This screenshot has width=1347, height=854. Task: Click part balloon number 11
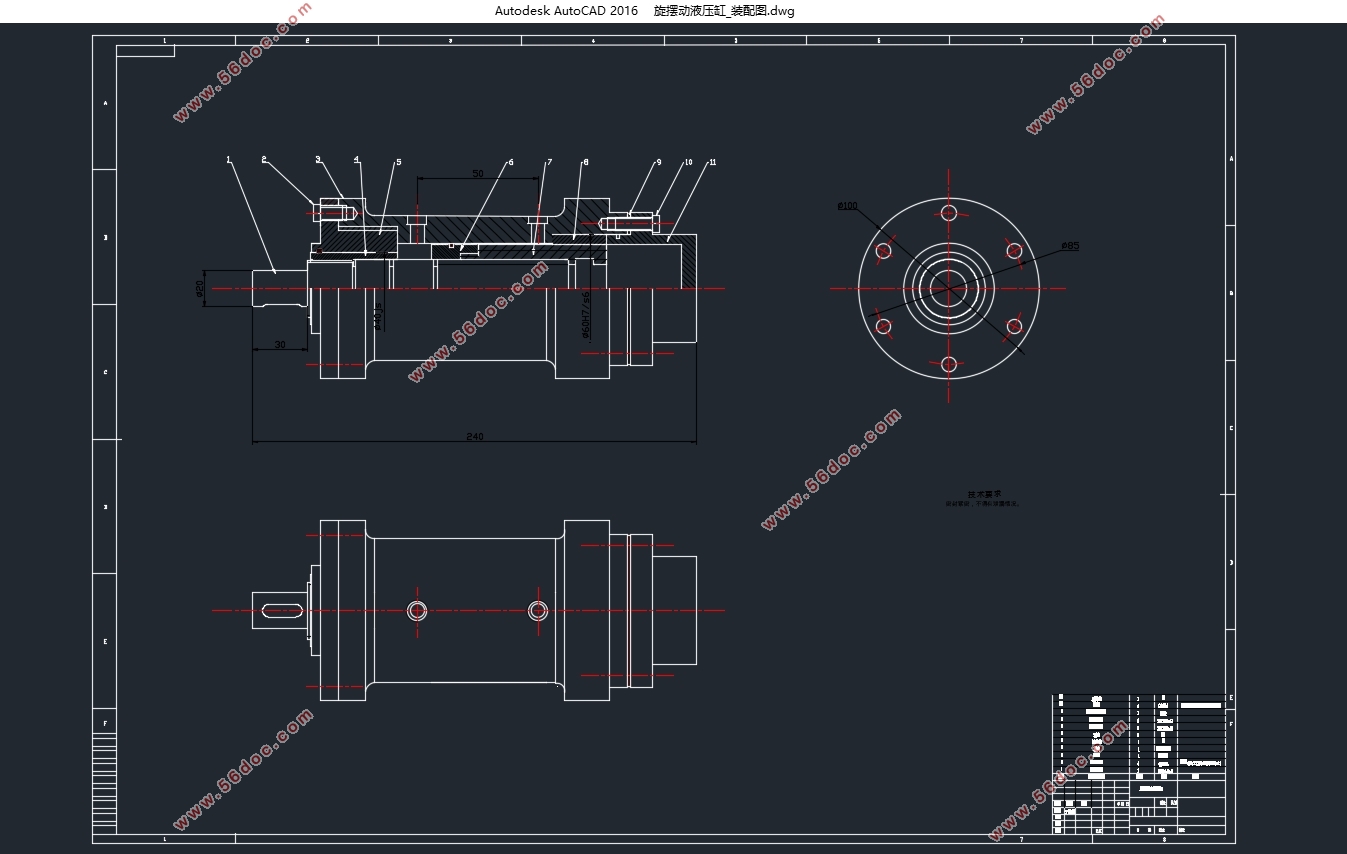(x=712, y=162)
